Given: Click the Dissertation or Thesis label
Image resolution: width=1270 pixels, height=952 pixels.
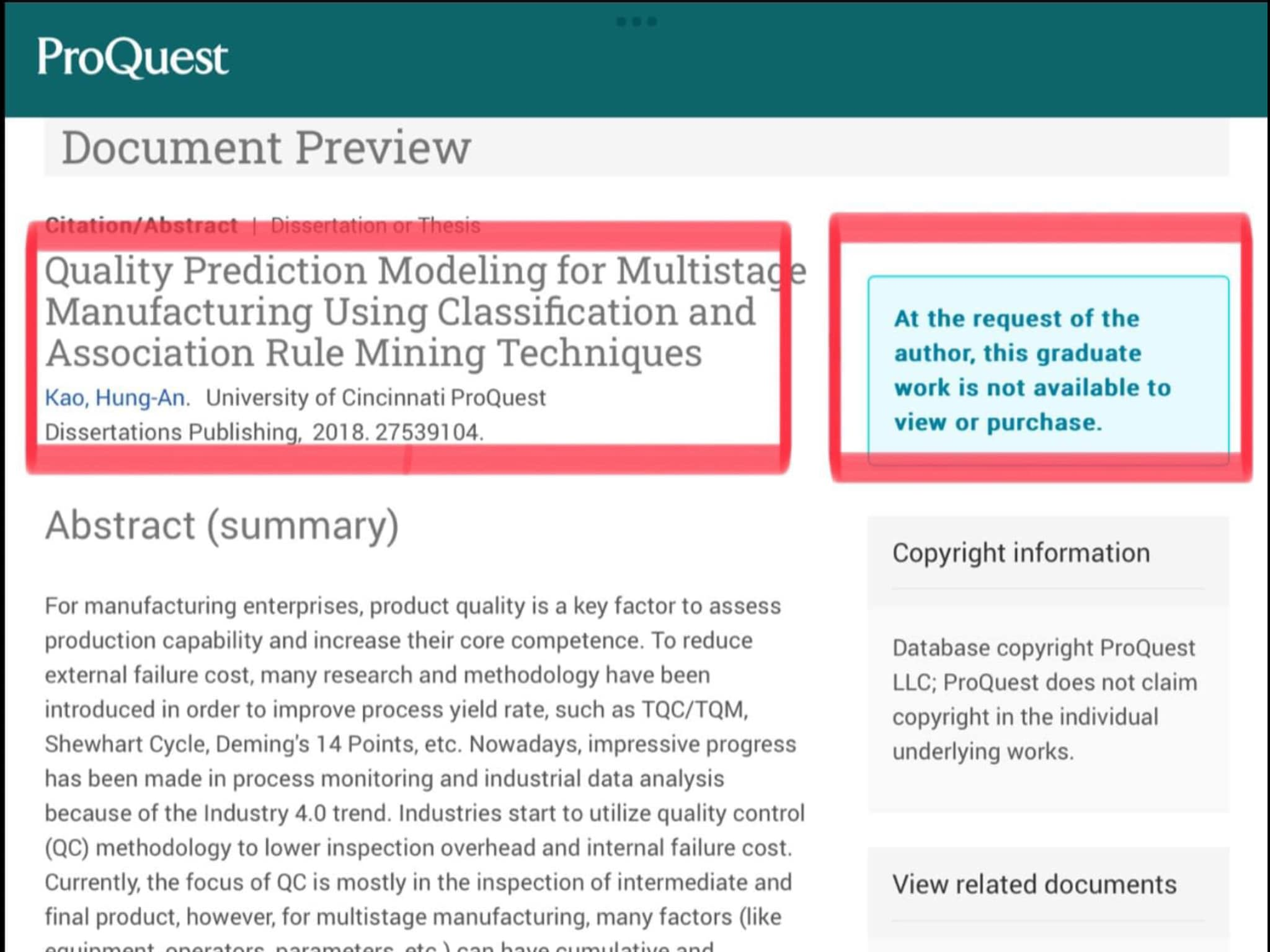Looking at the screenshot, I should tap(375, 226).
